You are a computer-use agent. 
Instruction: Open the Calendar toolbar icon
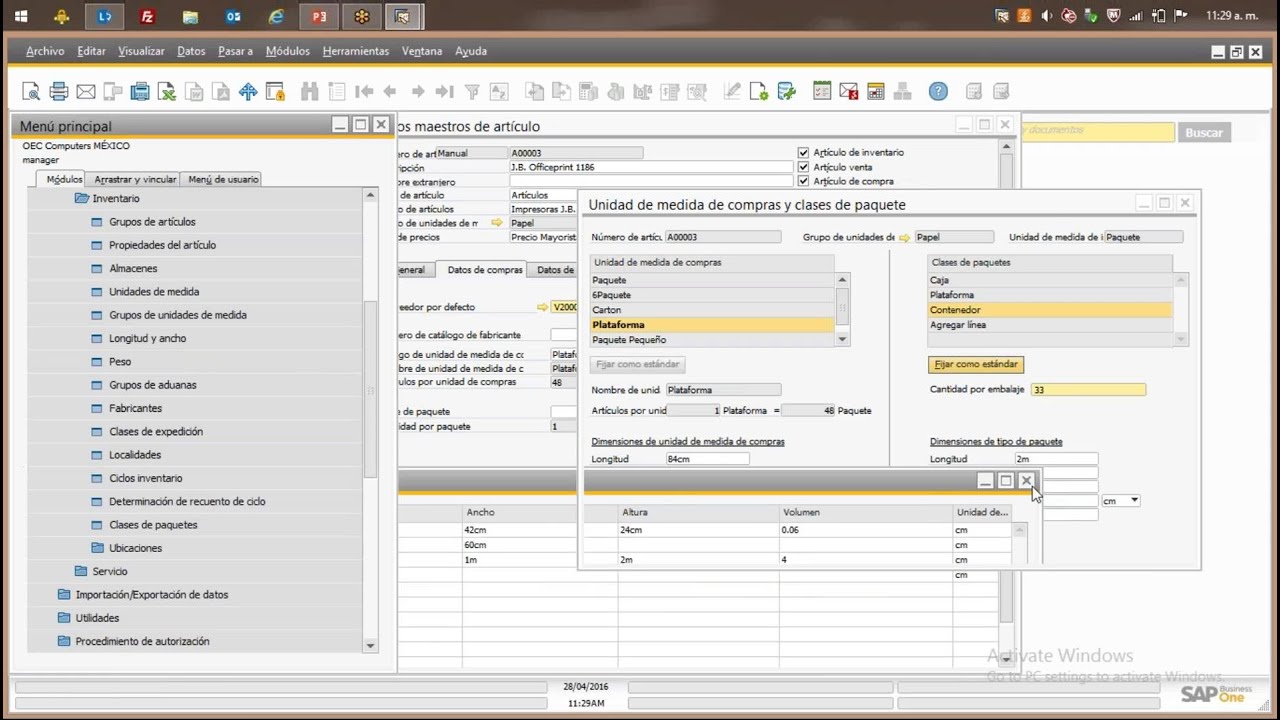(x=876, y=92)
